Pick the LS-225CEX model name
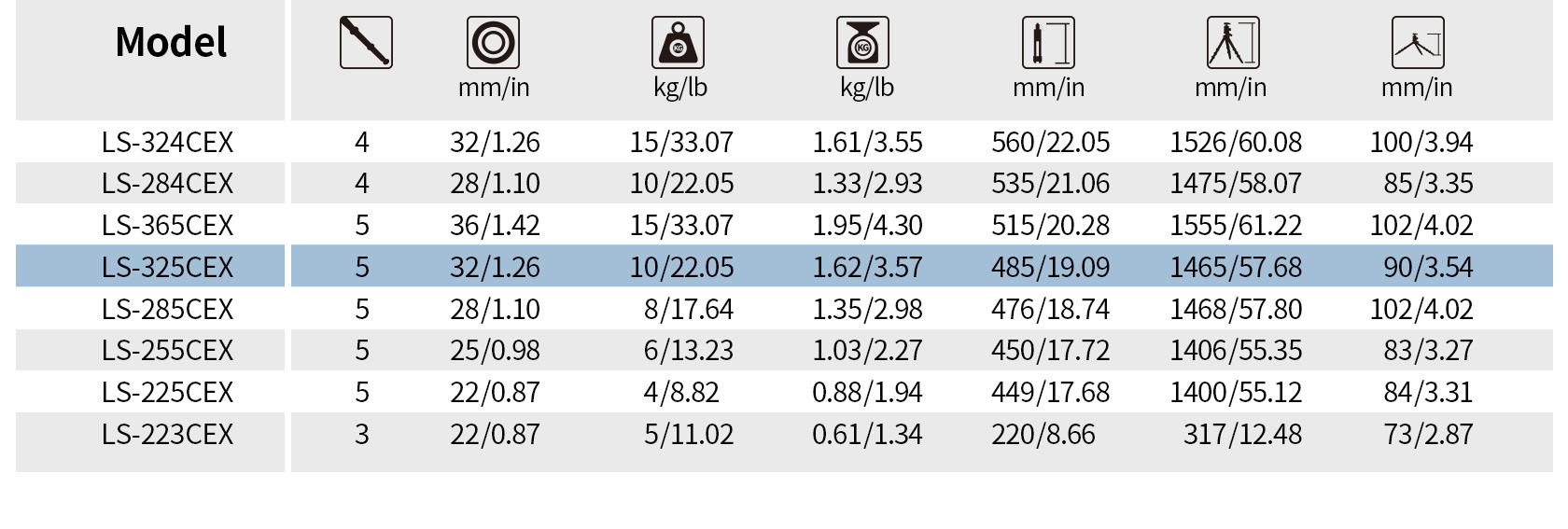 tap(168, 392)
